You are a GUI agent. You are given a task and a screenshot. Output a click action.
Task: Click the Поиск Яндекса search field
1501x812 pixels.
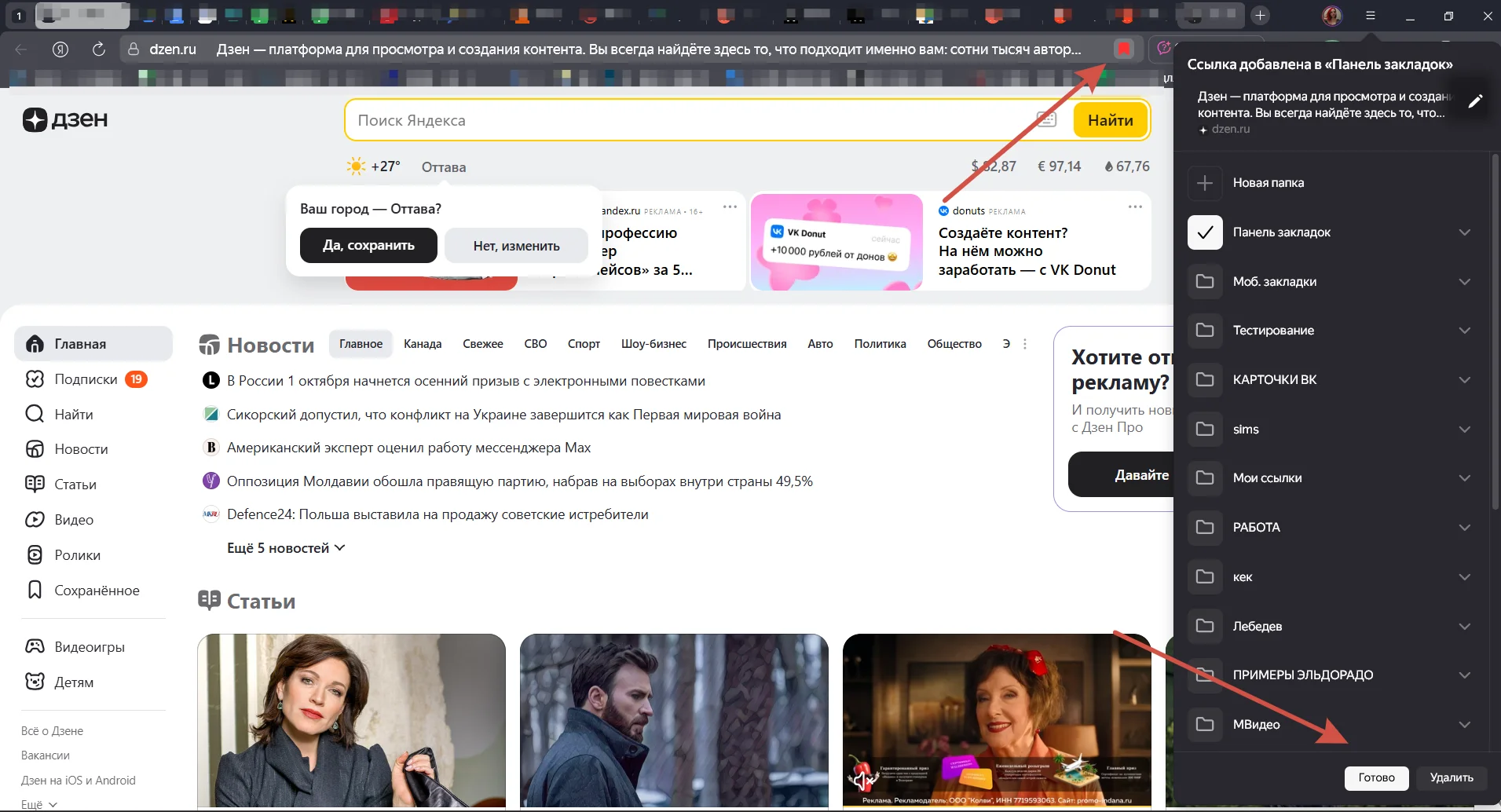click(x=691, y=120)
